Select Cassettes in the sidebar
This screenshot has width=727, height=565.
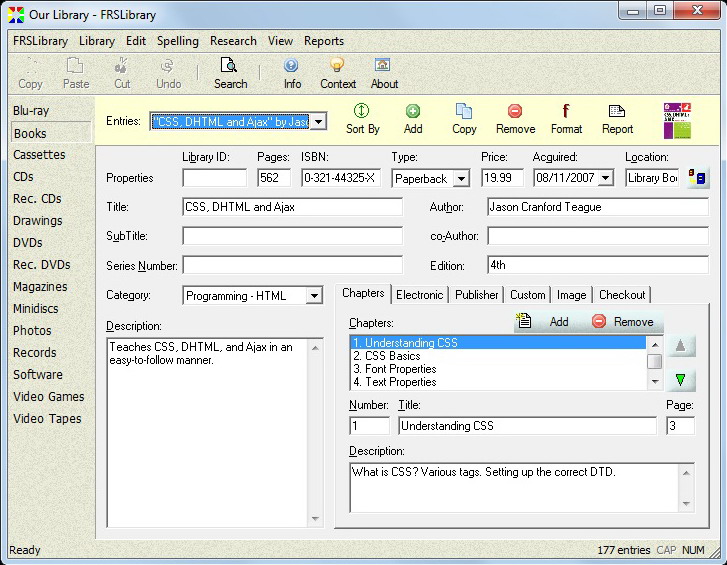[x=39, y=155]
